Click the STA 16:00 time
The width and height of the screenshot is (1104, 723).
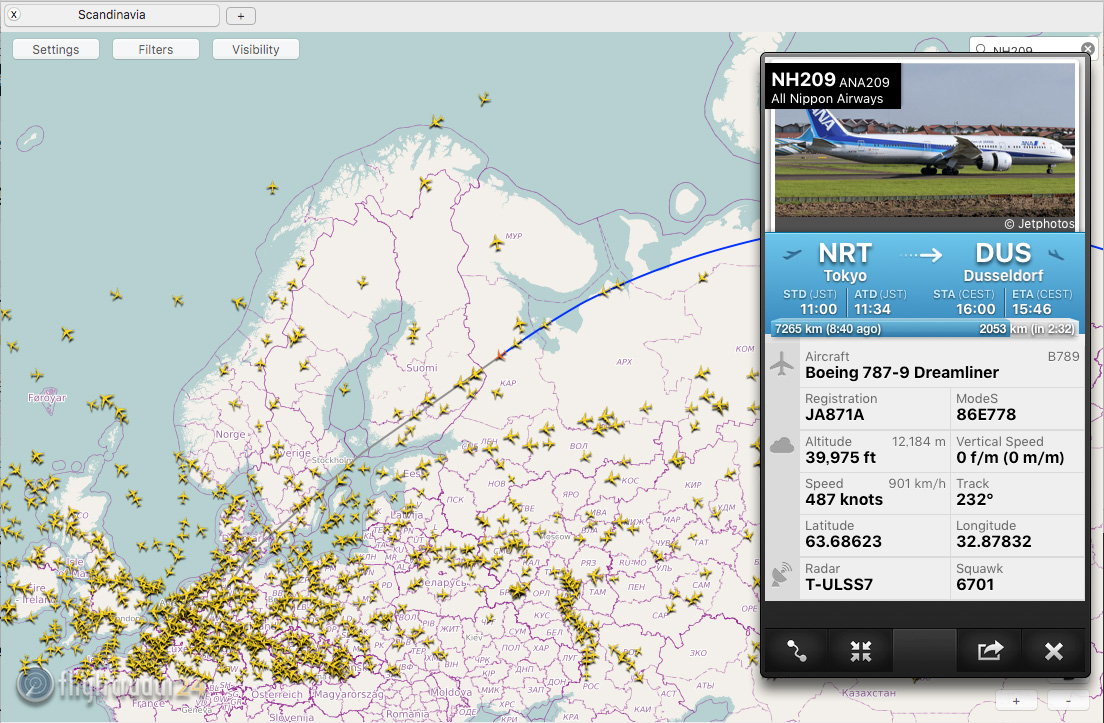pyautogui.click(x=975, y=309)
